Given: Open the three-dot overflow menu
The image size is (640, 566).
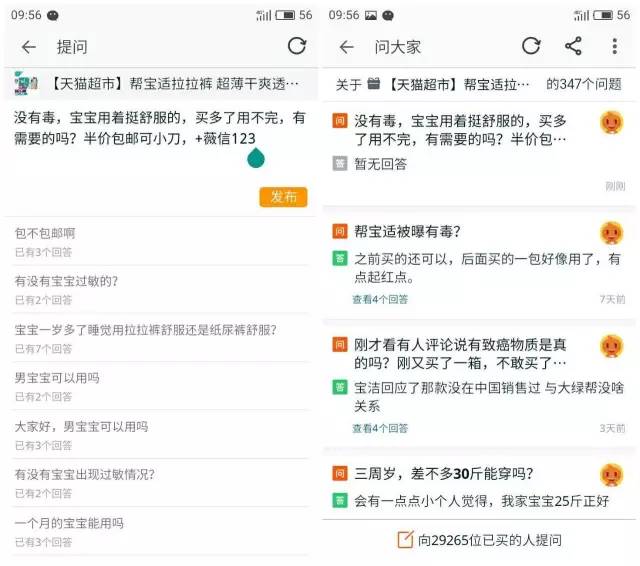Looking at the screenshot, I should (615, 46).
